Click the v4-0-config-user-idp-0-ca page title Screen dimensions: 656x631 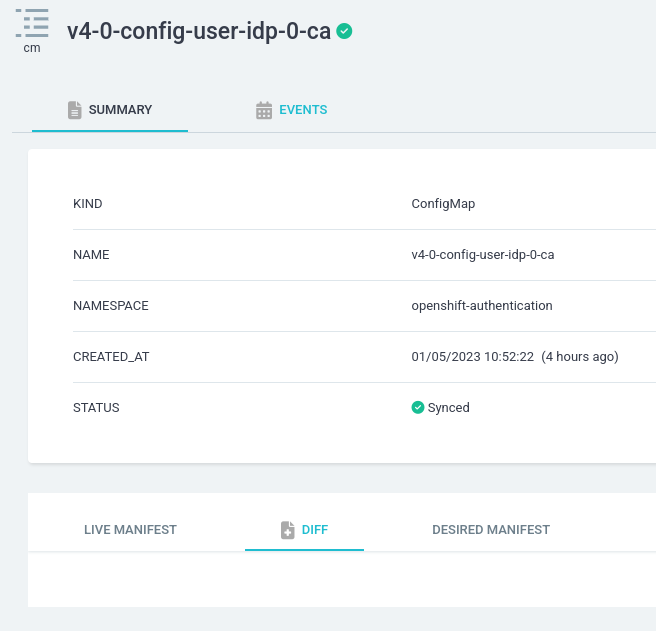(199, 31)
